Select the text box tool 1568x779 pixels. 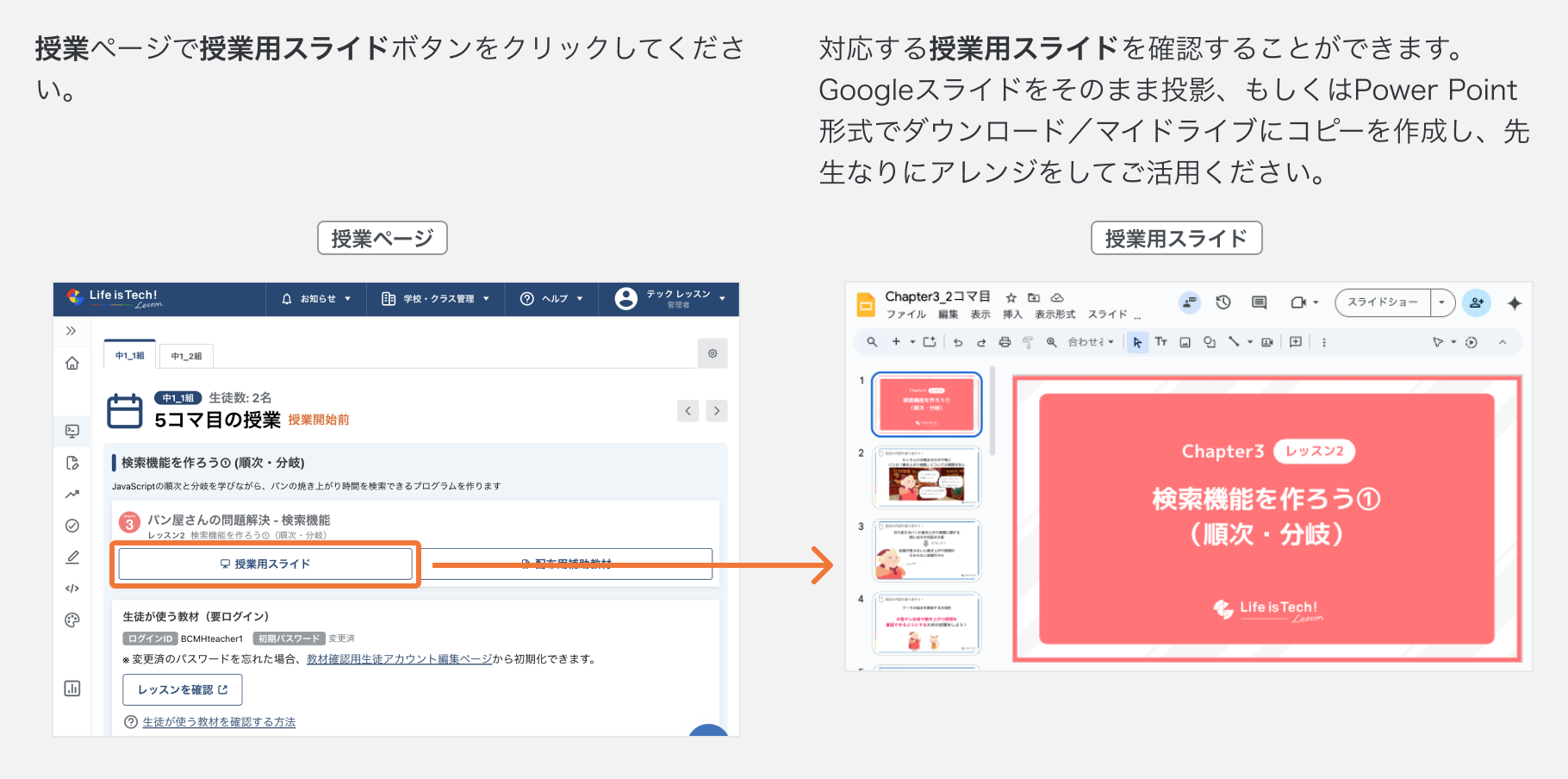pos(1161,342)
